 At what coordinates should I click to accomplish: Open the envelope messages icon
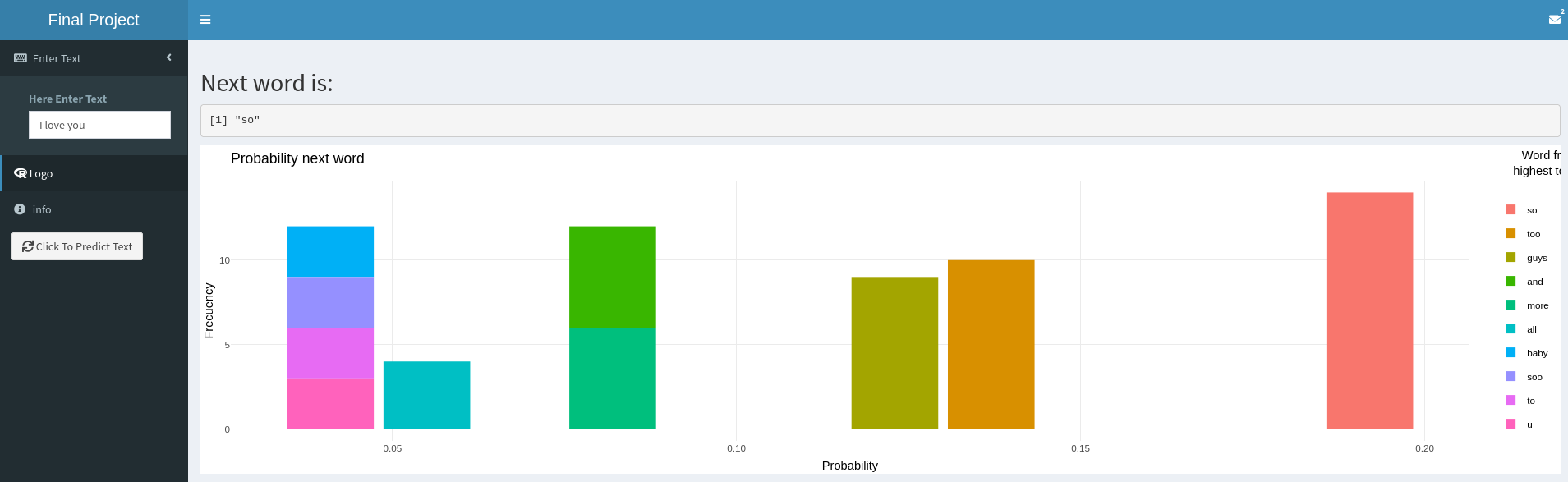pyautogui.click(x=1554, y=19)
